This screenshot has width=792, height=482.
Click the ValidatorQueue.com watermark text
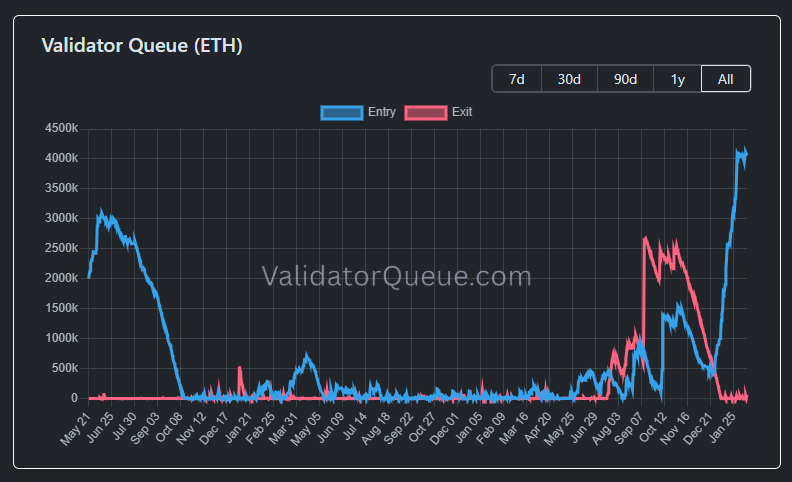point(396,276)
